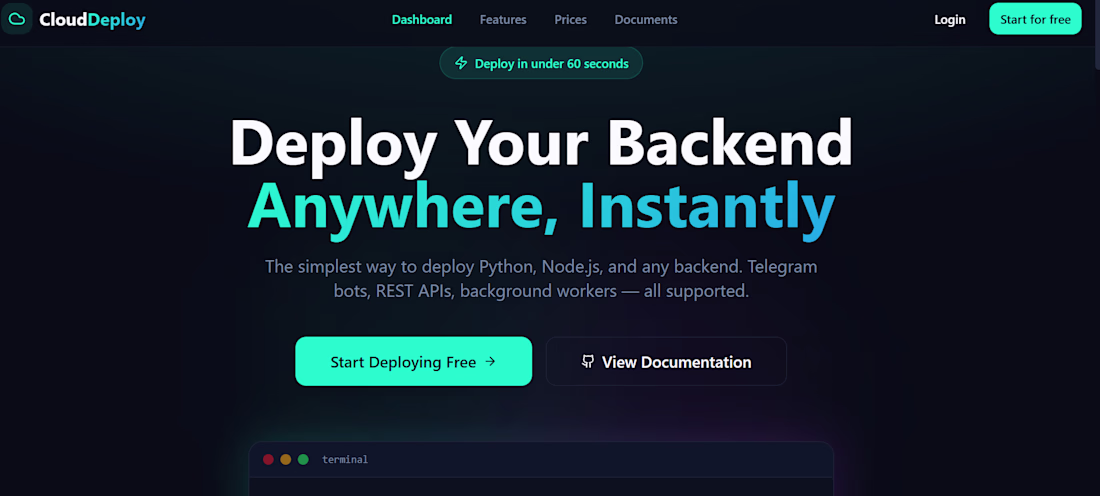The width and height of the screenshot is (1100, 496).
Task: Click the Start Deploying Free button
Action: pos(413,361)
